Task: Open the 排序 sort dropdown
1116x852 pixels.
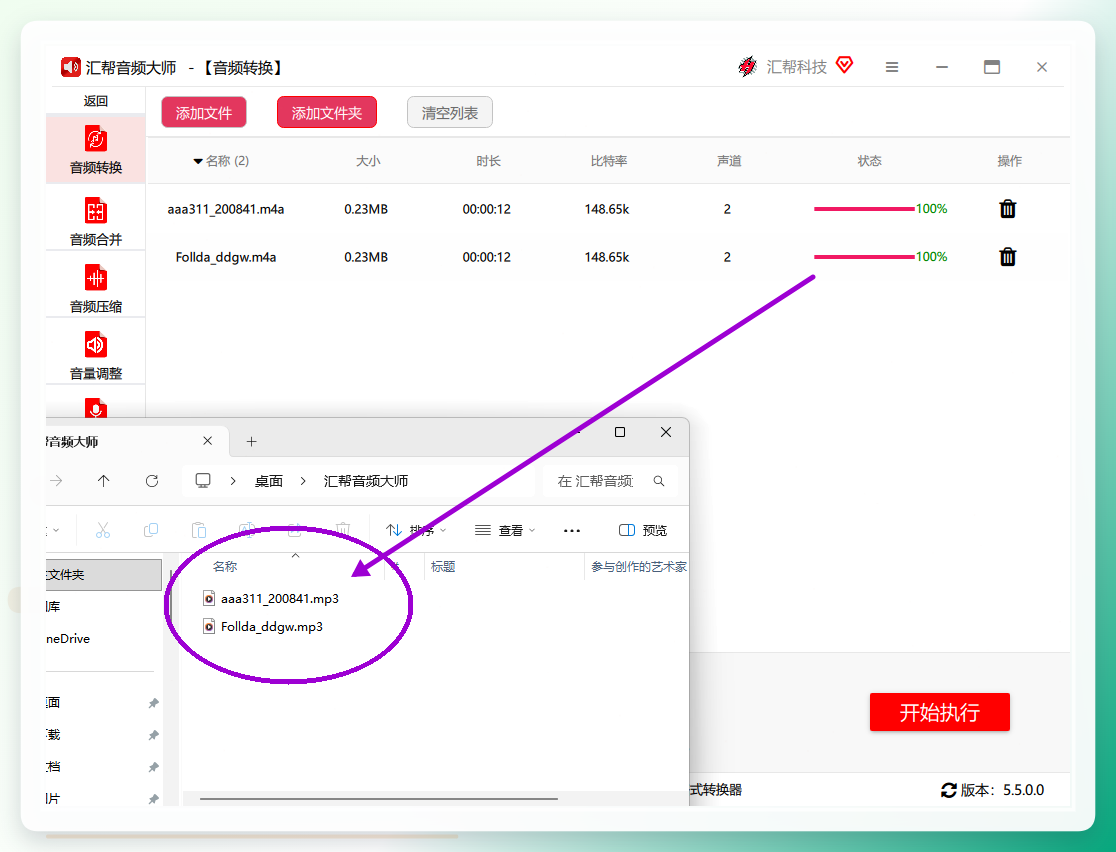Action: tap(416, 530)
